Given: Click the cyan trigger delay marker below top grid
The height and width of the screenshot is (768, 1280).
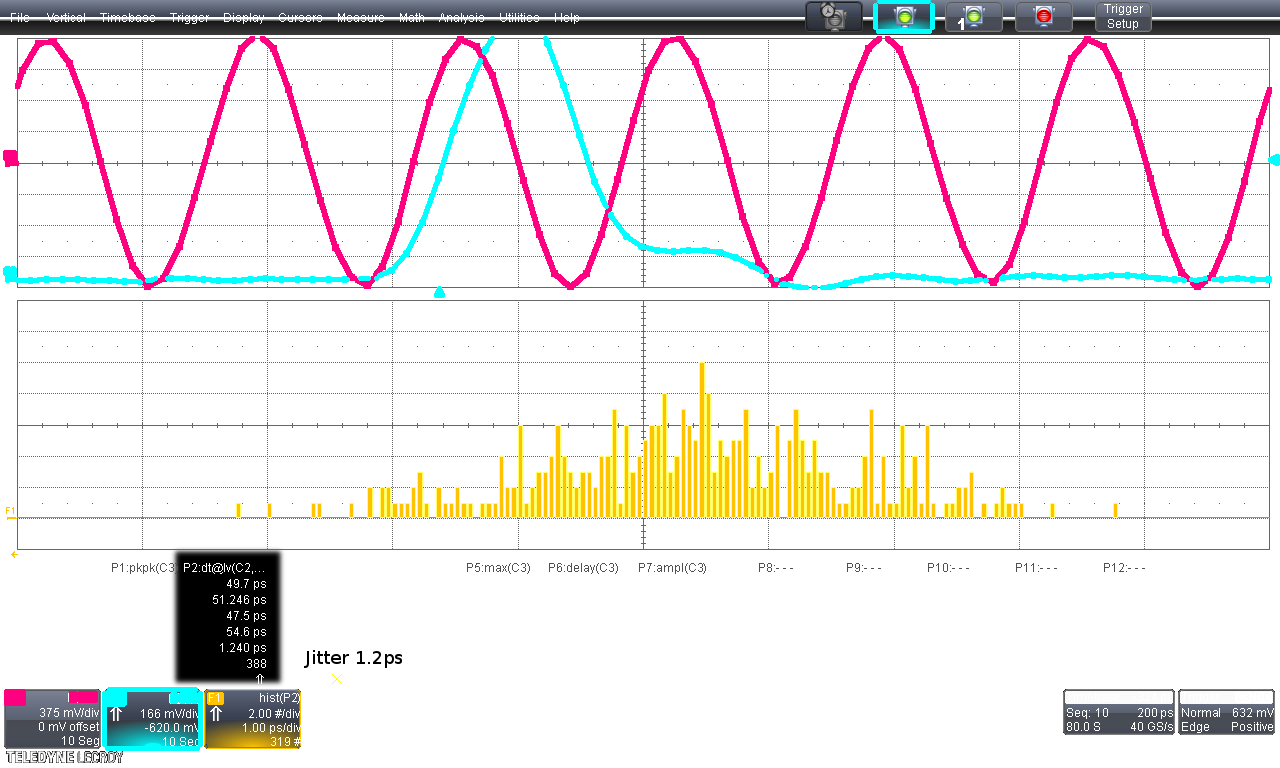Looking at the screenshot, I should coord(439,292).
